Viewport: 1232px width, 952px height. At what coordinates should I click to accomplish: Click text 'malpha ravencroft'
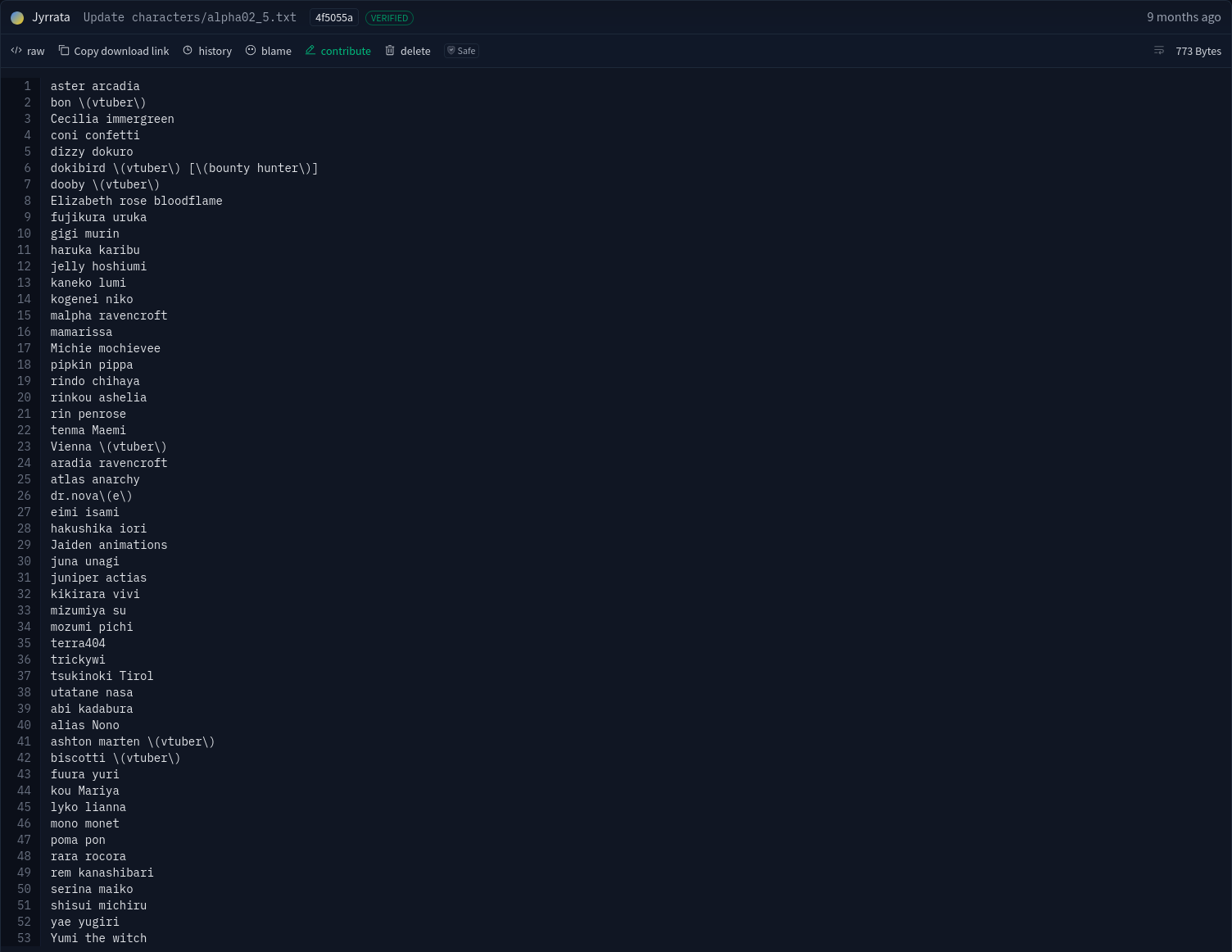(109, 315)
